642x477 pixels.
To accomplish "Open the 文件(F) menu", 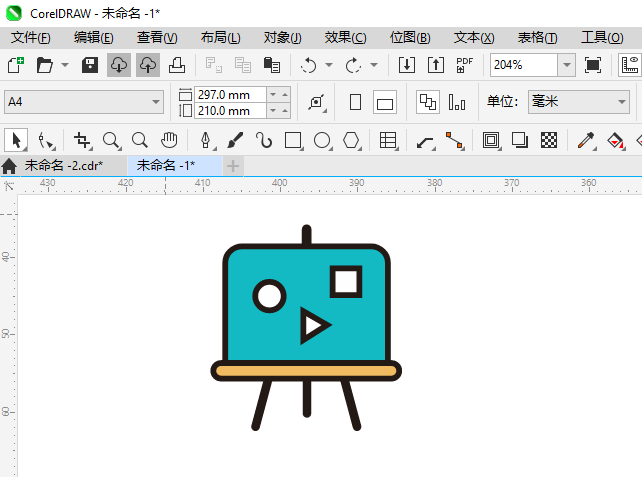I will tap(31, 38).
